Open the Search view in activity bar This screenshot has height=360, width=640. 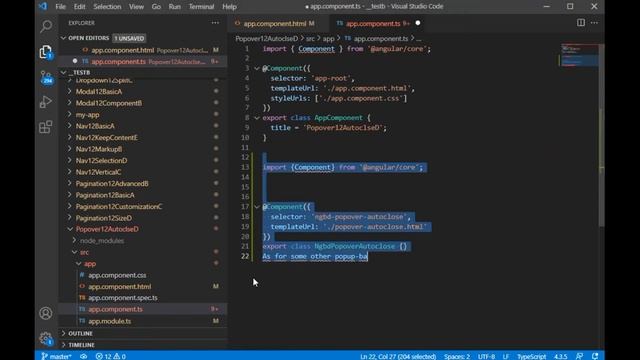coord(46,27)
